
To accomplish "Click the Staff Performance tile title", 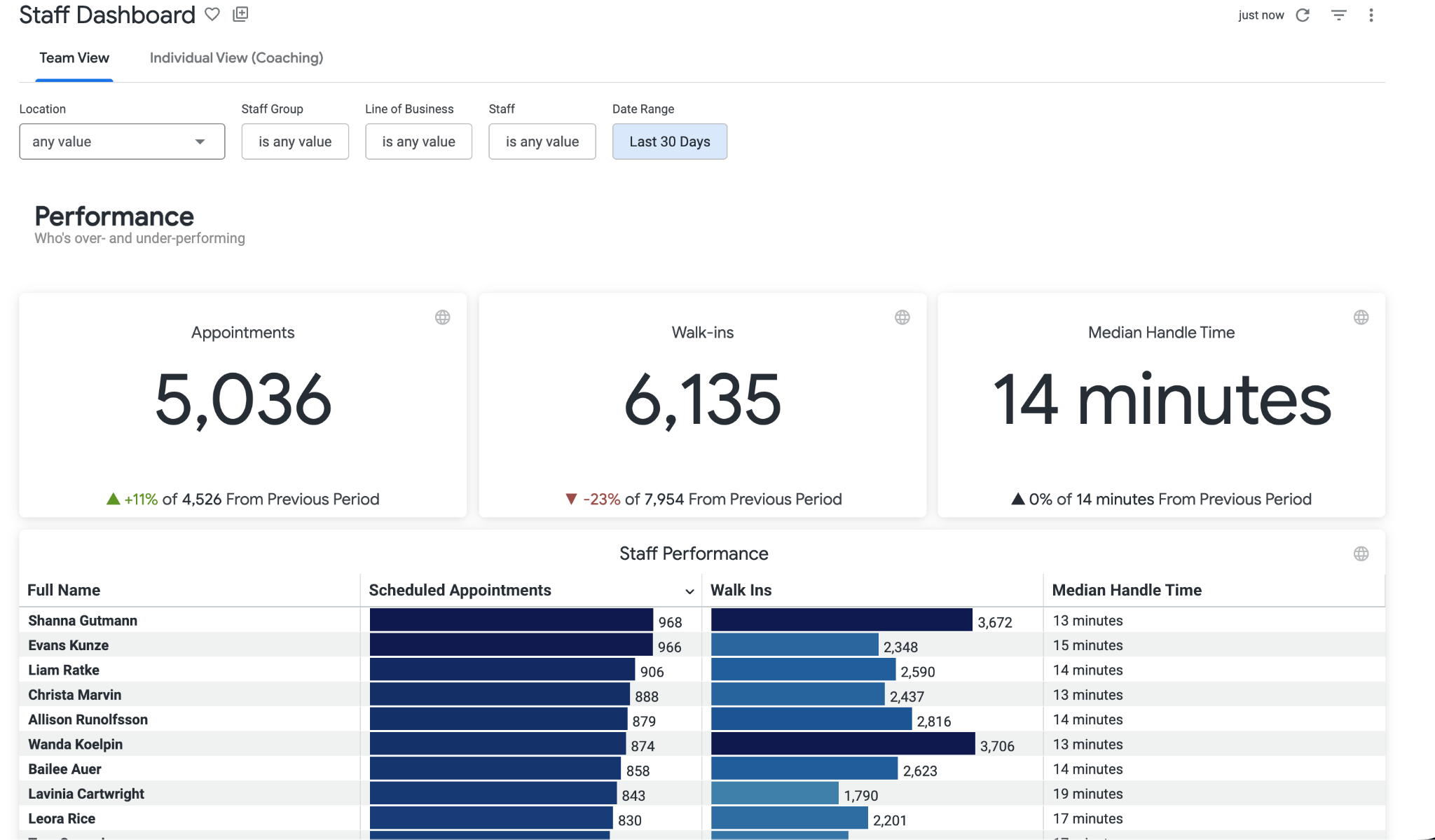I will point(694,553).
